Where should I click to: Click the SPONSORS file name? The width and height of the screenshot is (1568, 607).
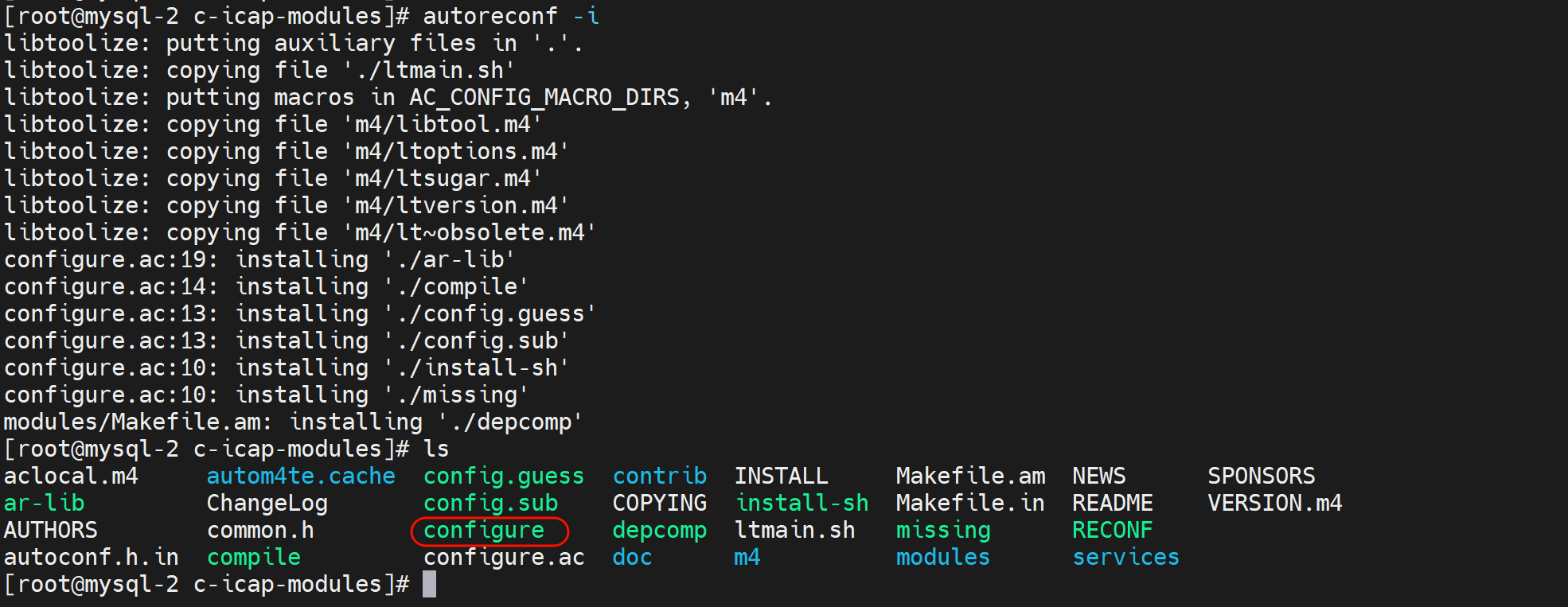[x=1261, y=477]
